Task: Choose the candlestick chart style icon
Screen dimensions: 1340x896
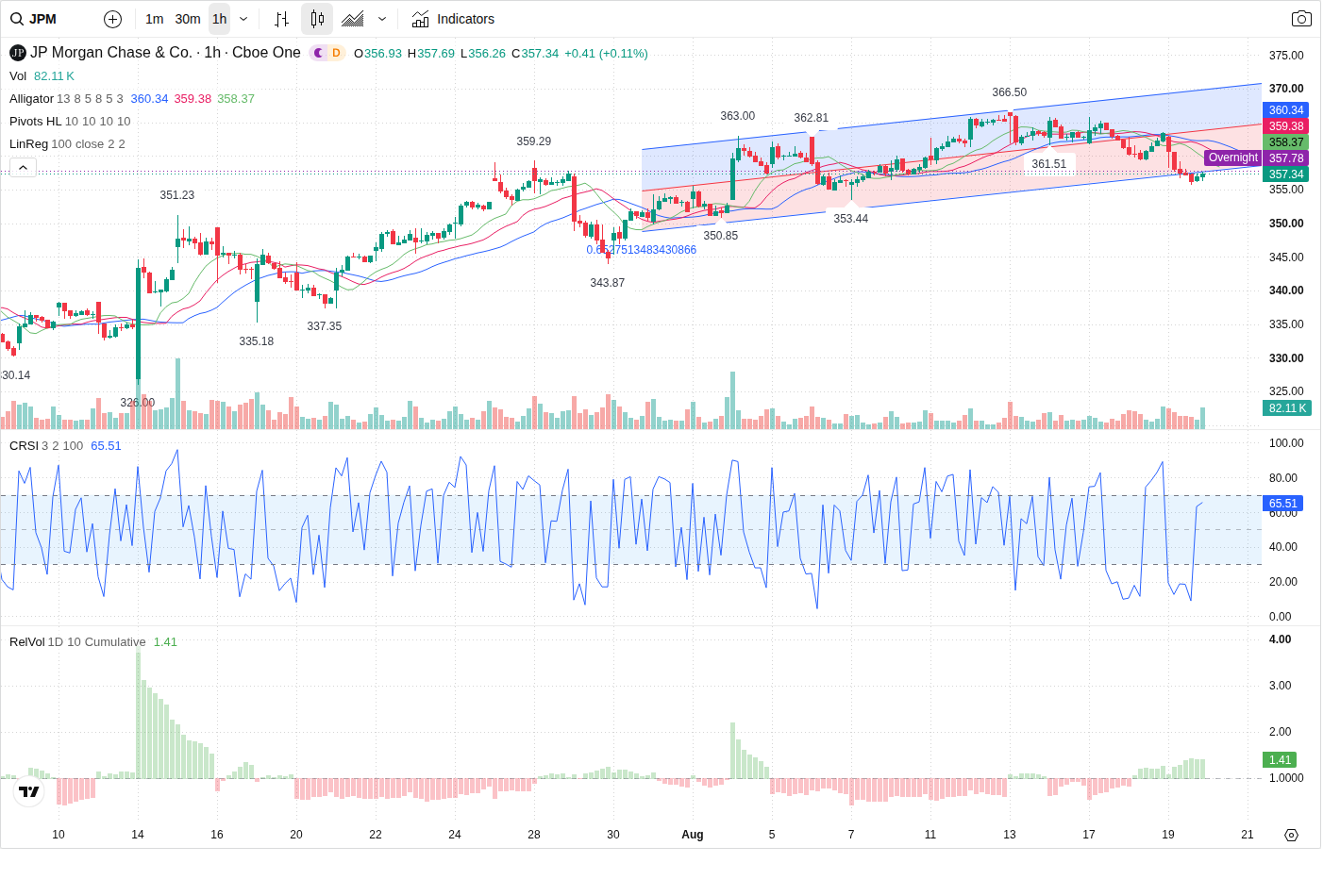Action: (x=317, y=19)
